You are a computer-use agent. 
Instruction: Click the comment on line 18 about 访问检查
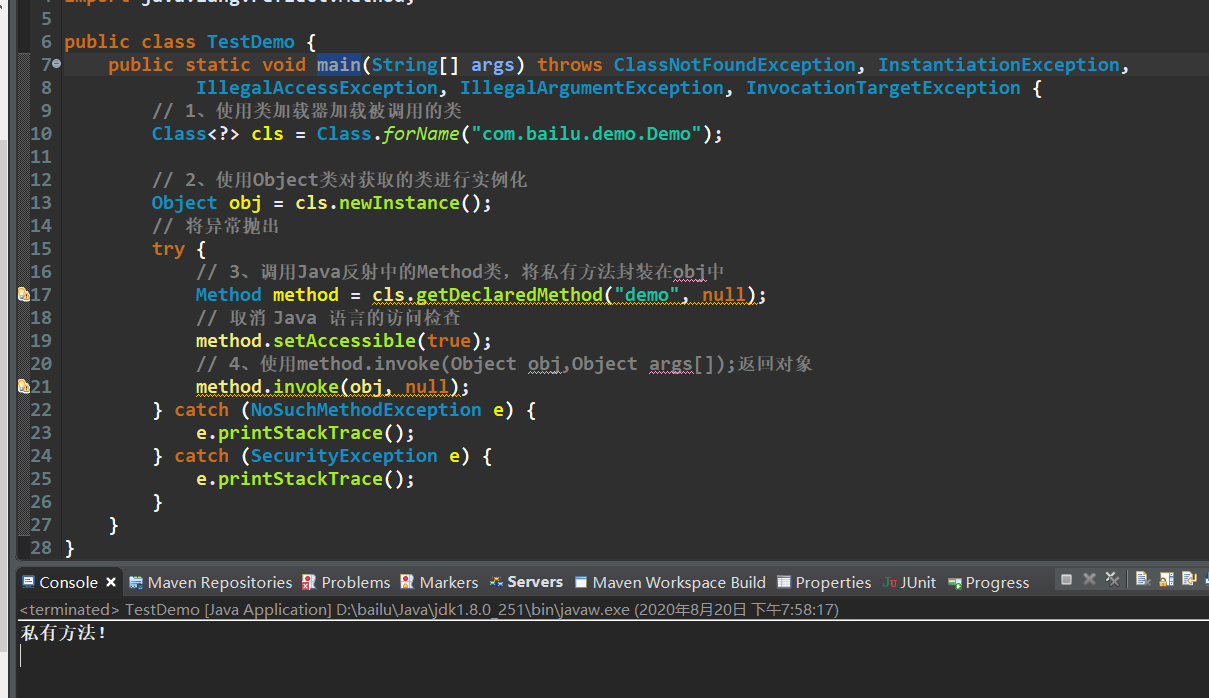(329, 318)
